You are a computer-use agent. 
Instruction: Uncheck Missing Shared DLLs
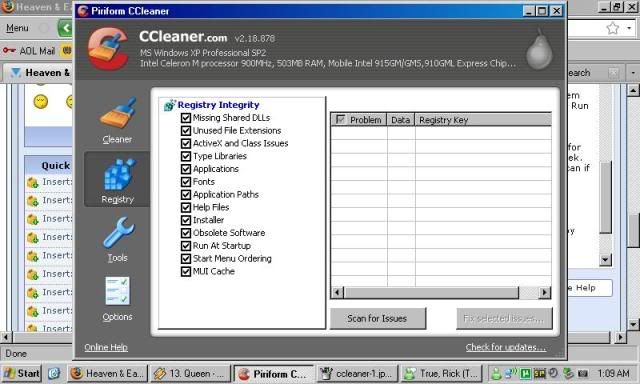click(x=186, y=118)
